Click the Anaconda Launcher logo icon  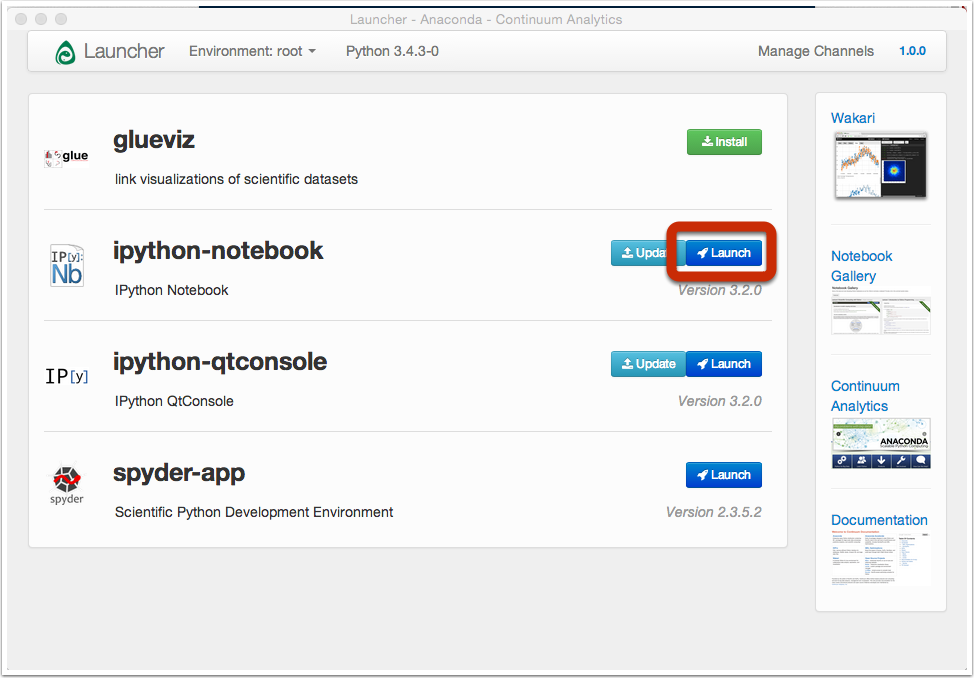pyautogui.click(x=65, y=52)
